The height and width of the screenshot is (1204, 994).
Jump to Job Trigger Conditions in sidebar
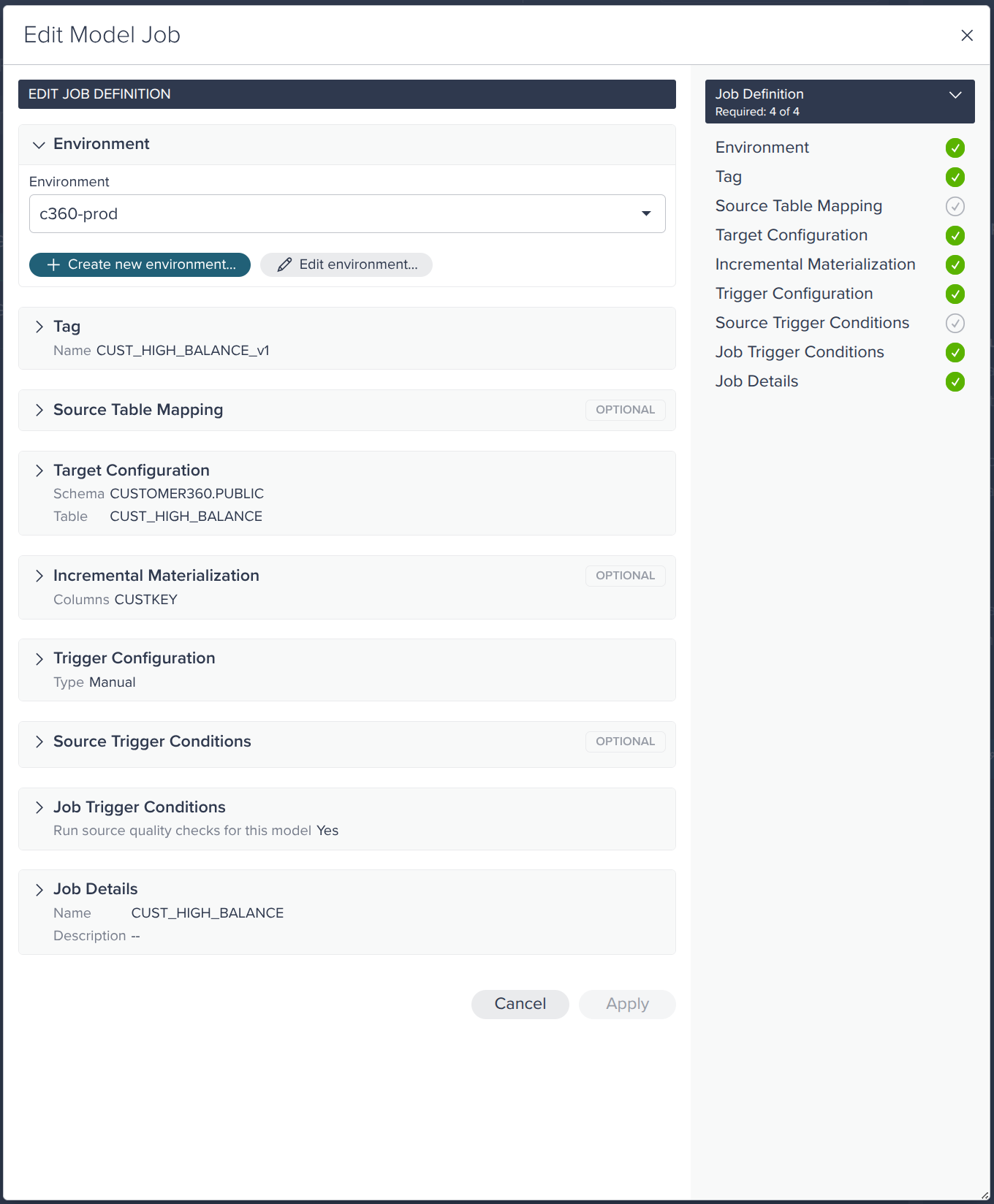[x=800, y=352]
